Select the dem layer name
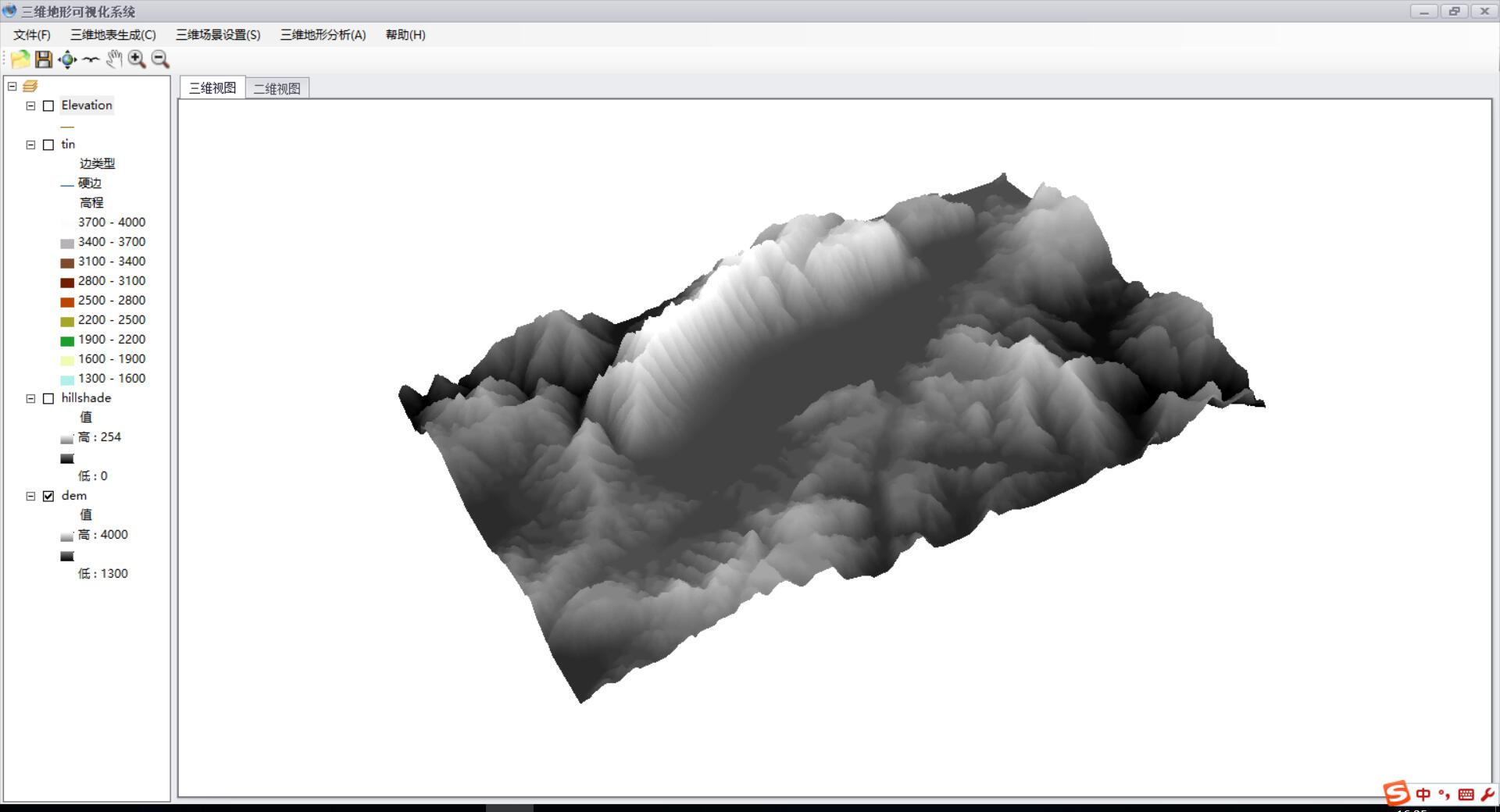 click(74, 496)
